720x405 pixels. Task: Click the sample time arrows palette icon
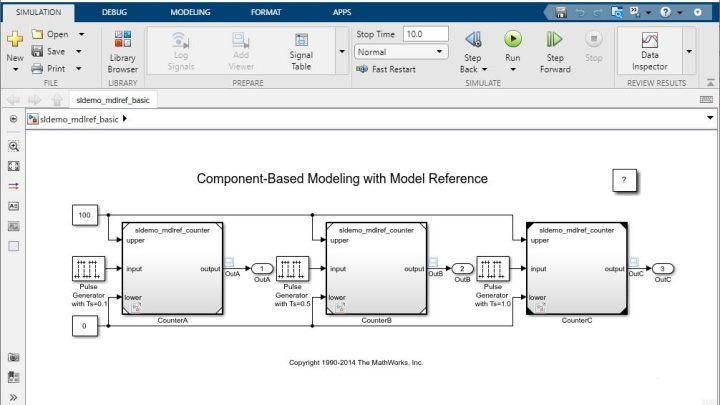tap(13, 186)
